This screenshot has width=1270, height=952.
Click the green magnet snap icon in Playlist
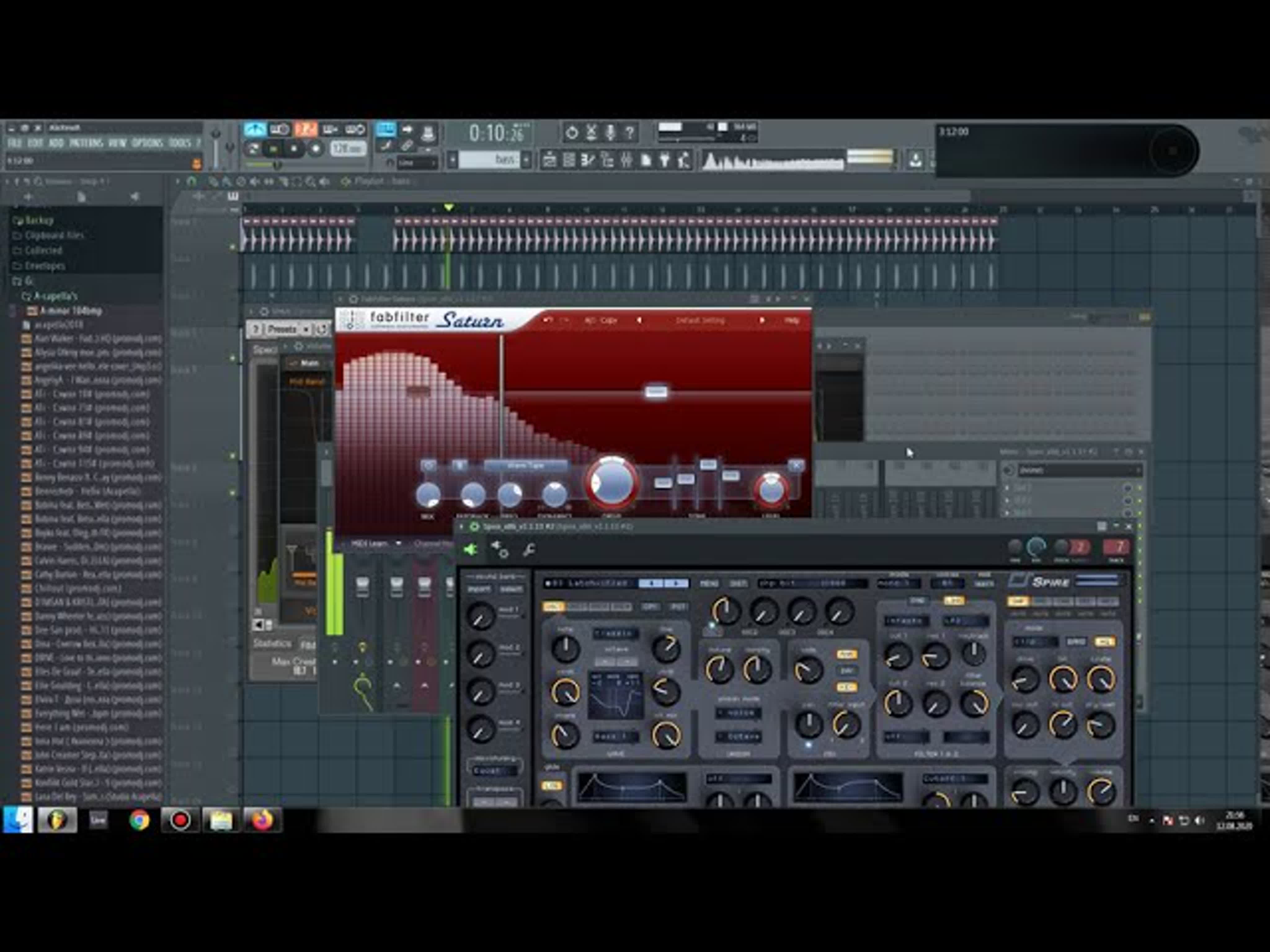point(191,181)
